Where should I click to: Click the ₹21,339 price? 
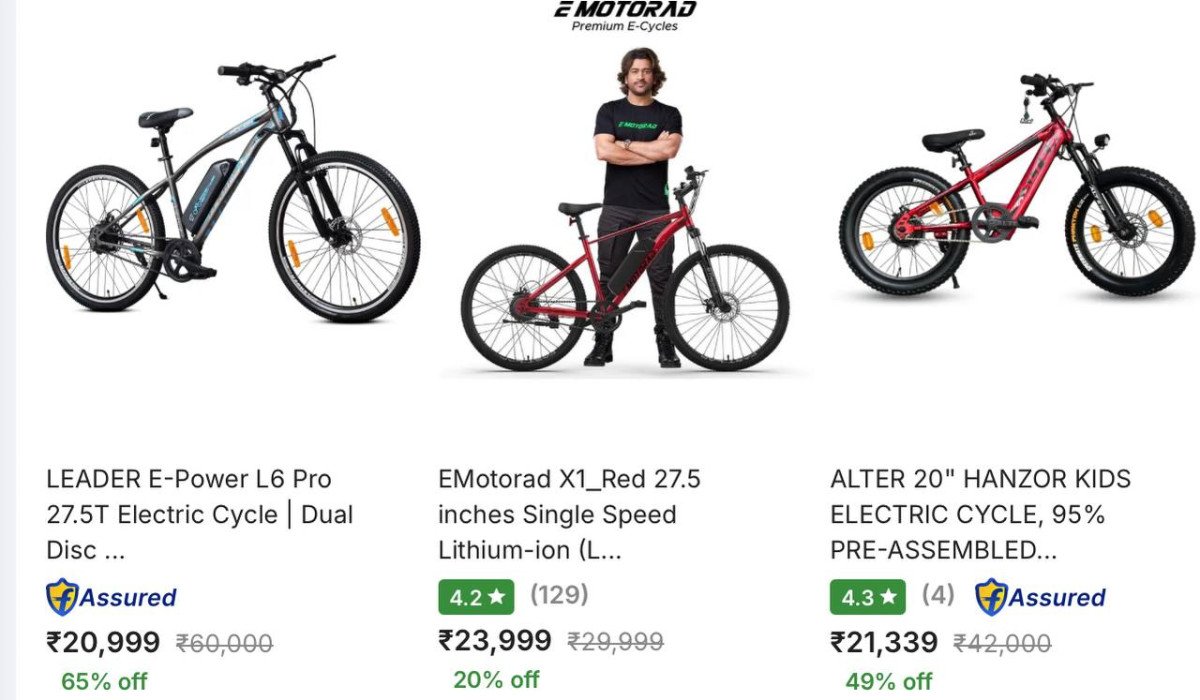coord(884,642)
